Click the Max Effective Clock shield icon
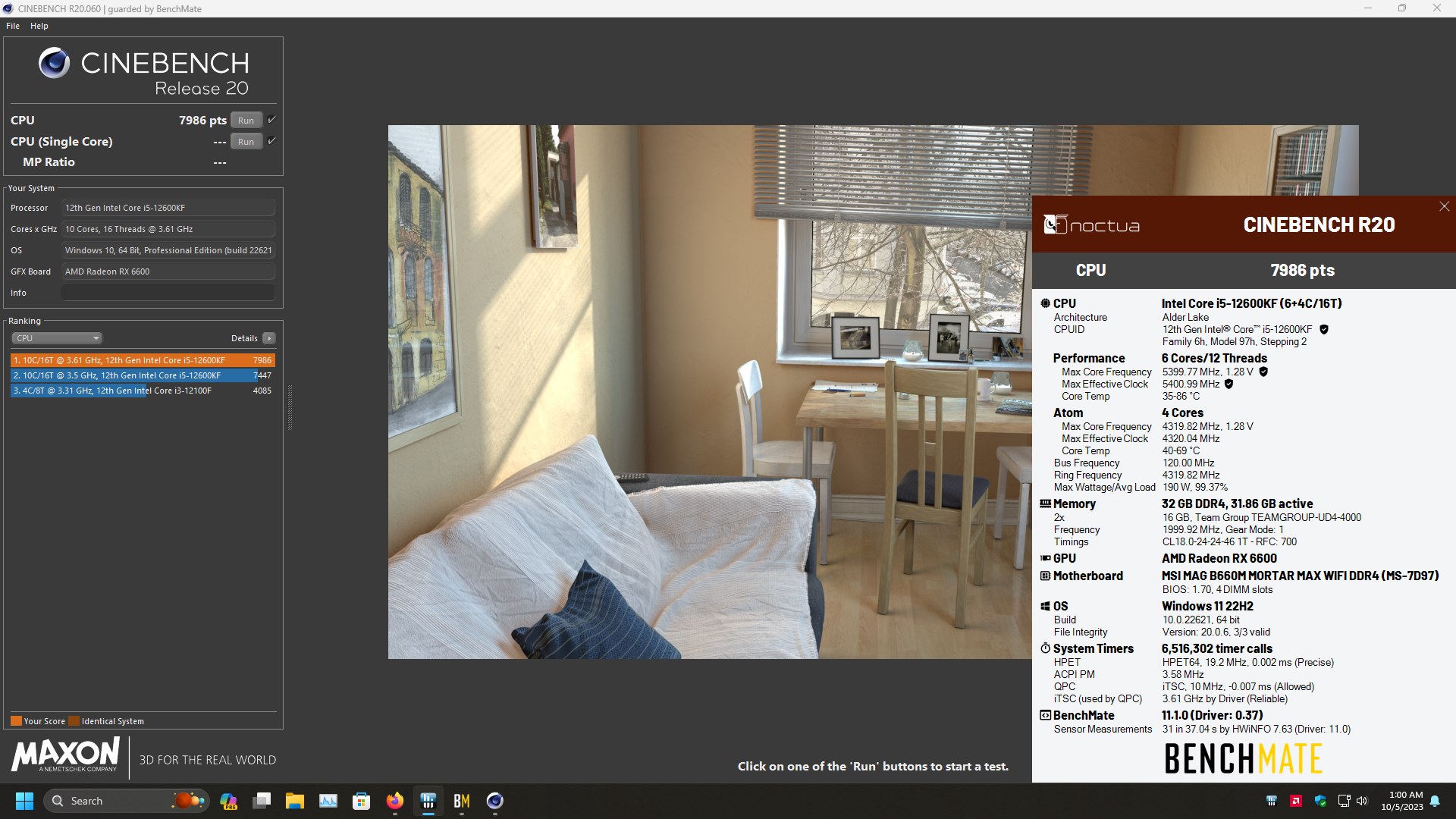 [1228, 384]
